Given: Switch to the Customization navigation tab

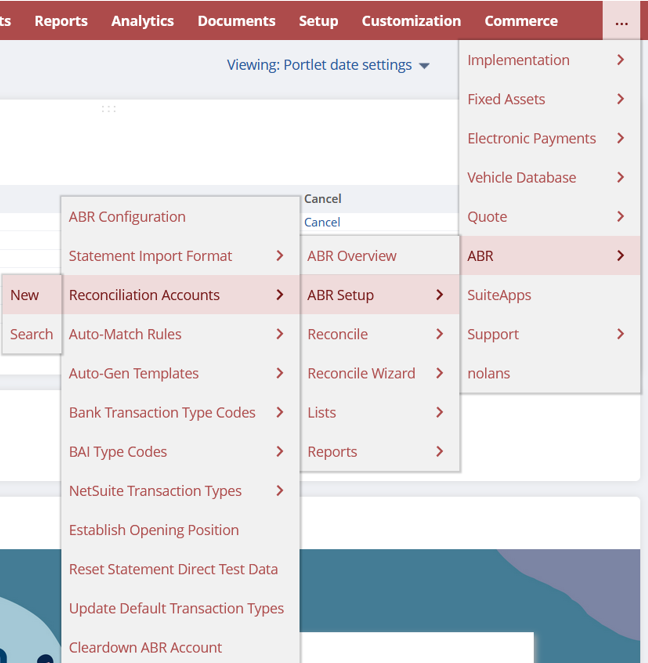Looking at the screenshot, I should coord(411,21).
